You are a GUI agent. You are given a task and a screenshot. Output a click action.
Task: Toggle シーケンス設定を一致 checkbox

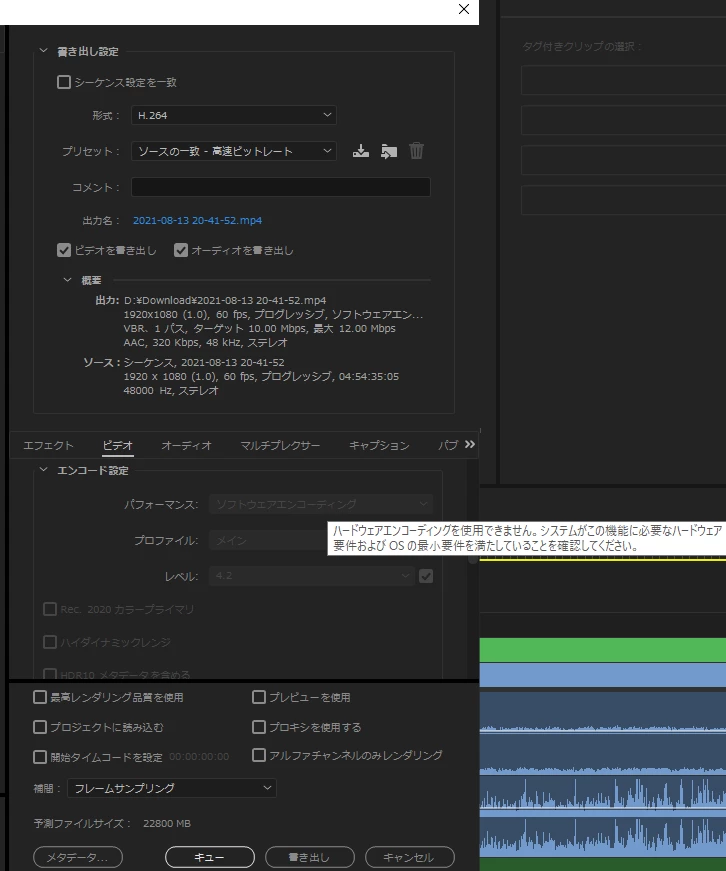pyautogui.click(x=64, y=82)
